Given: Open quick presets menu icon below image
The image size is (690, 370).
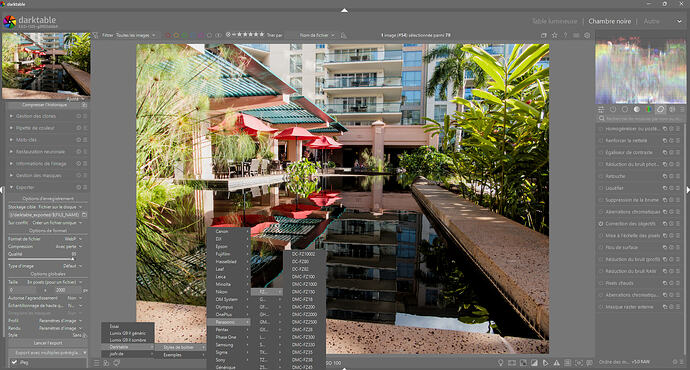Looking at the screenshot, I should pyautogui.click(x=96, y=363).
